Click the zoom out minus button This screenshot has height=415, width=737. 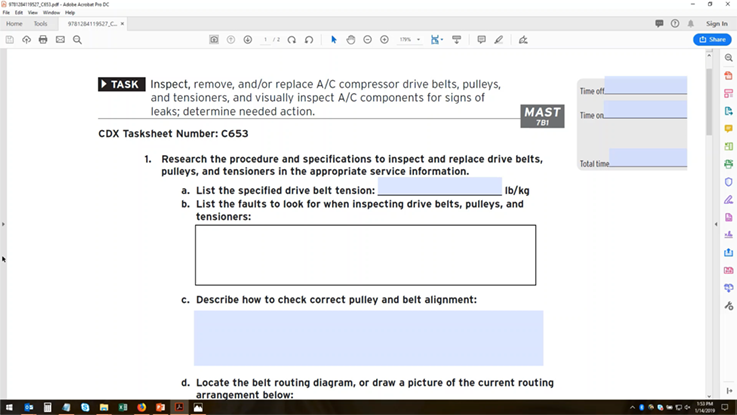(368, 39)
